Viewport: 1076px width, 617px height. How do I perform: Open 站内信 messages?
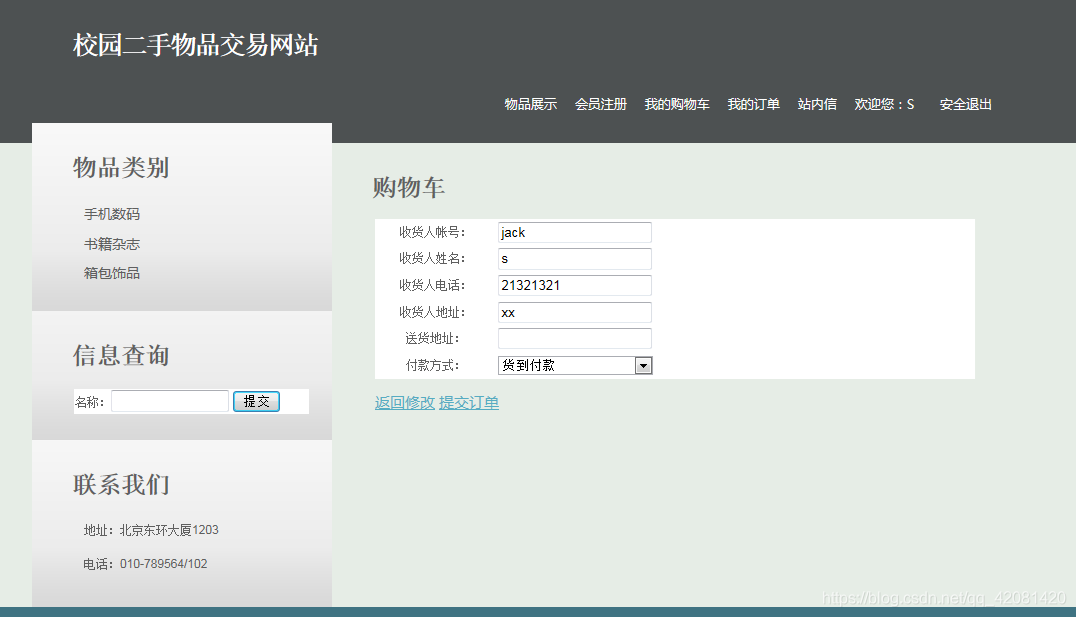(817, 104)
